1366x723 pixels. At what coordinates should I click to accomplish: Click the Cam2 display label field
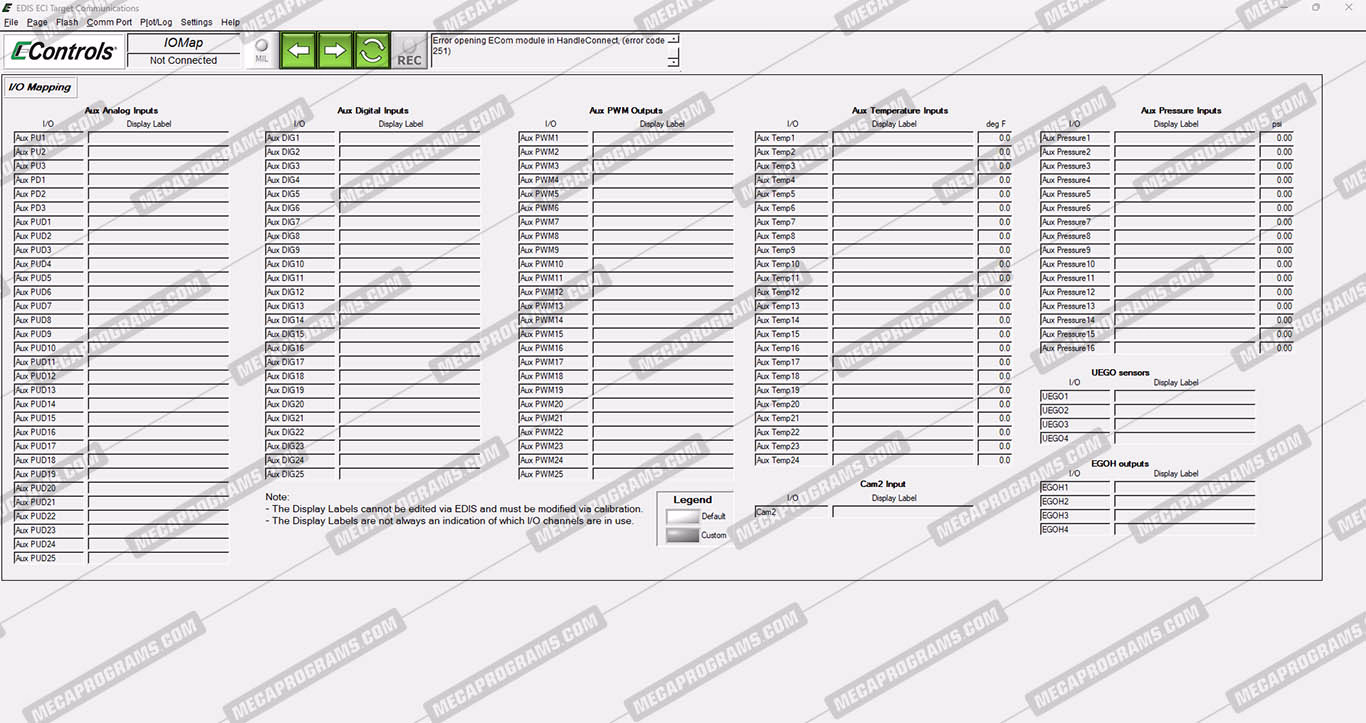901,512
